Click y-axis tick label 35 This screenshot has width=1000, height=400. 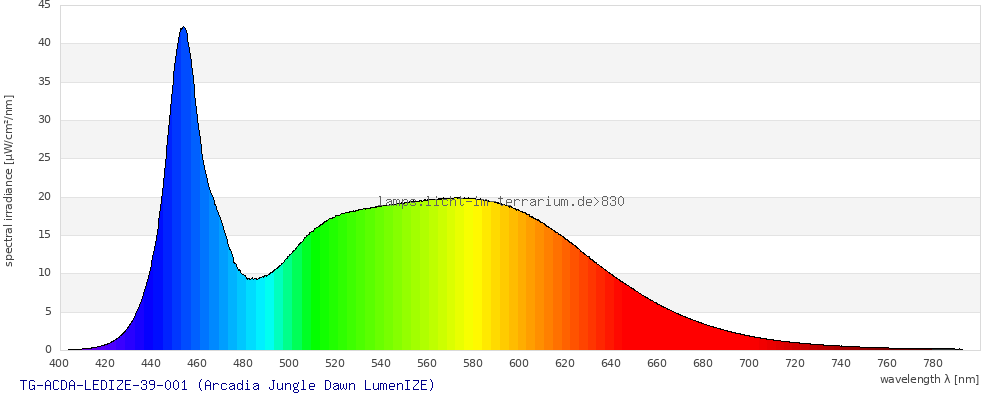(x=44, y=82)
